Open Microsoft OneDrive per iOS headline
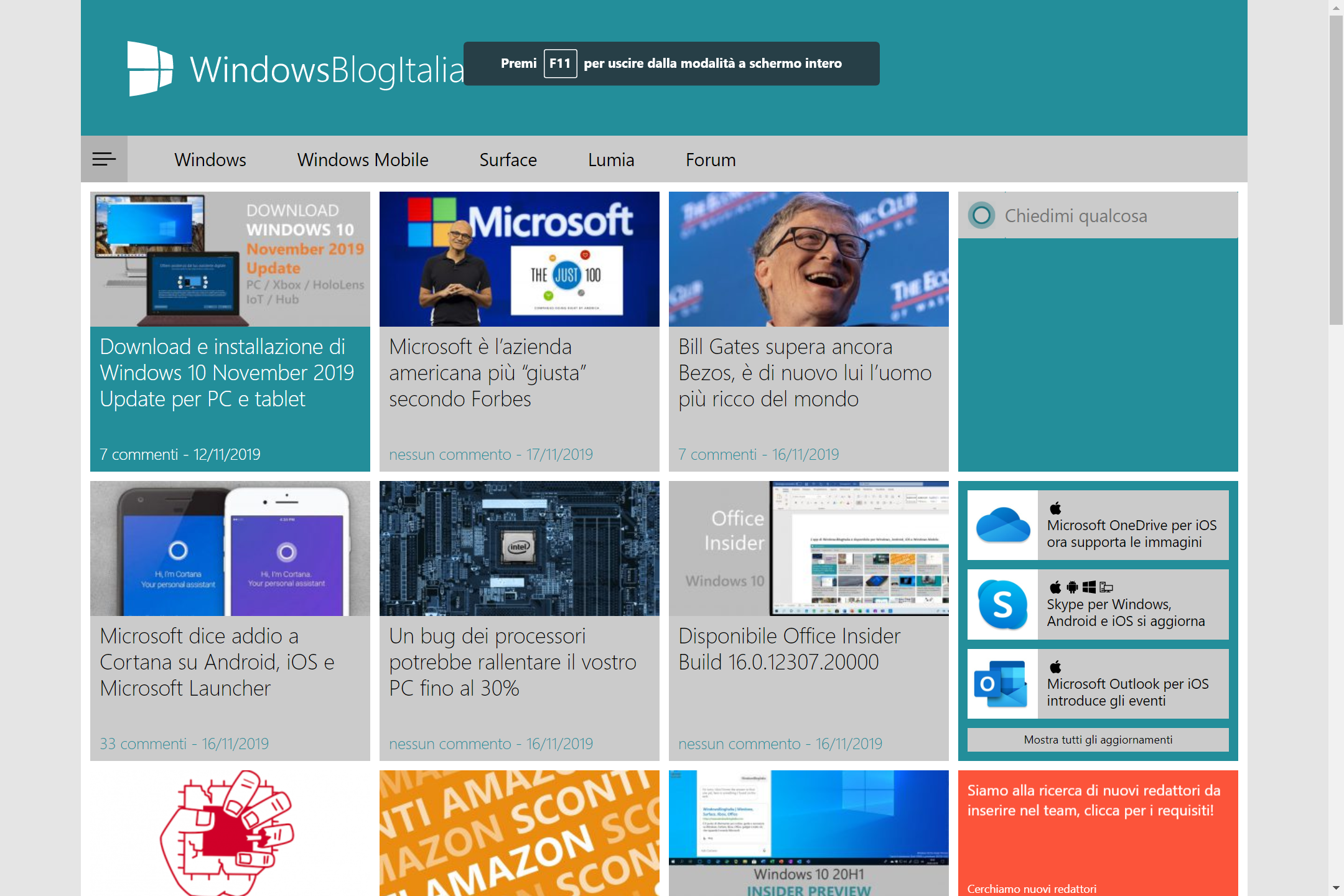The width and height of the screenshot is (1344, 896). pyautogui.click(x=1132, y=534)
